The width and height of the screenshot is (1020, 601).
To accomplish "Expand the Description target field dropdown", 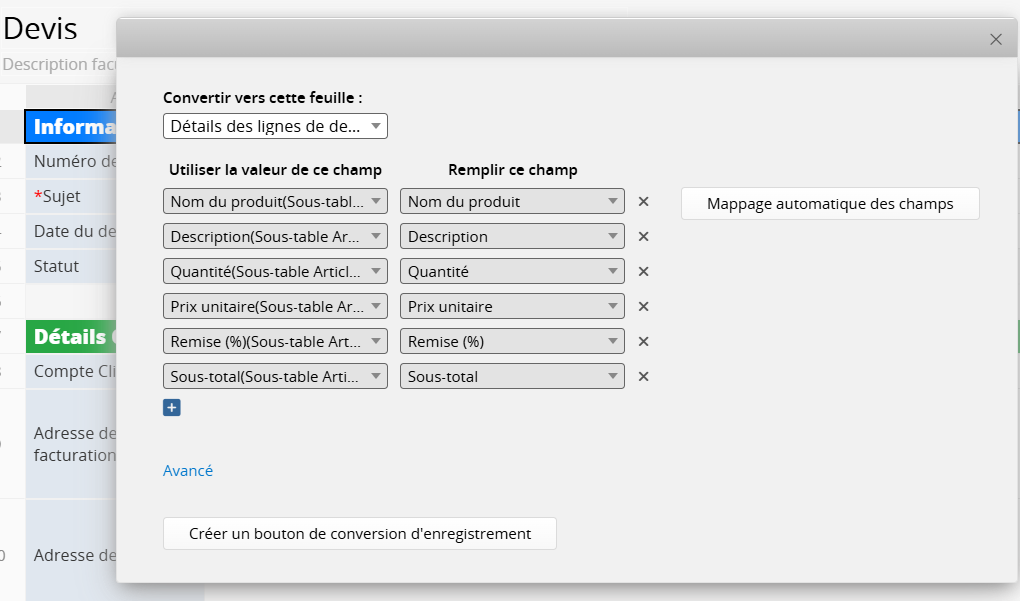I will pos(512,237).
